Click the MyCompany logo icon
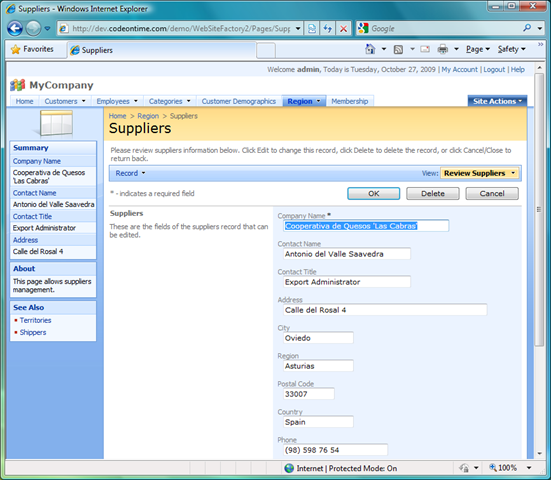 (x=18, y=85)
